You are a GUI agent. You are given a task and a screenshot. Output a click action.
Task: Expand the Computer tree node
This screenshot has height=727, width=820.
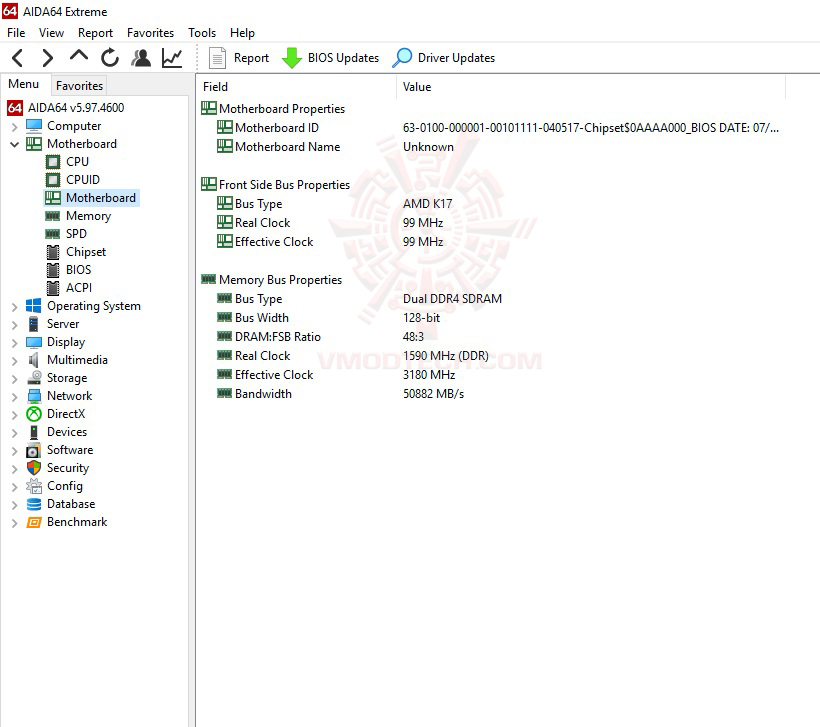[x=15, y=127]
